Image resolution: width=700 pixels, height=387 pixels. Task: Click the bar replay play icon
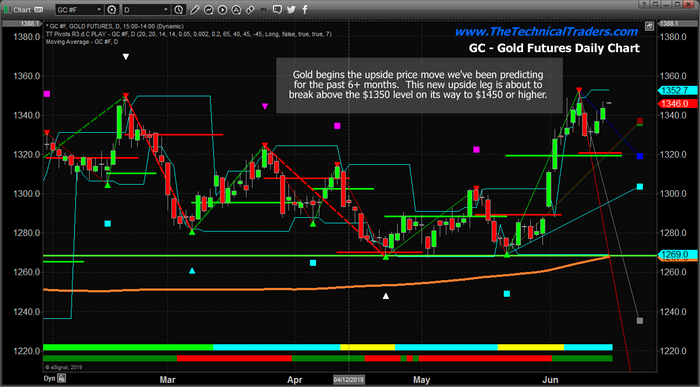[x=222, y=9]
